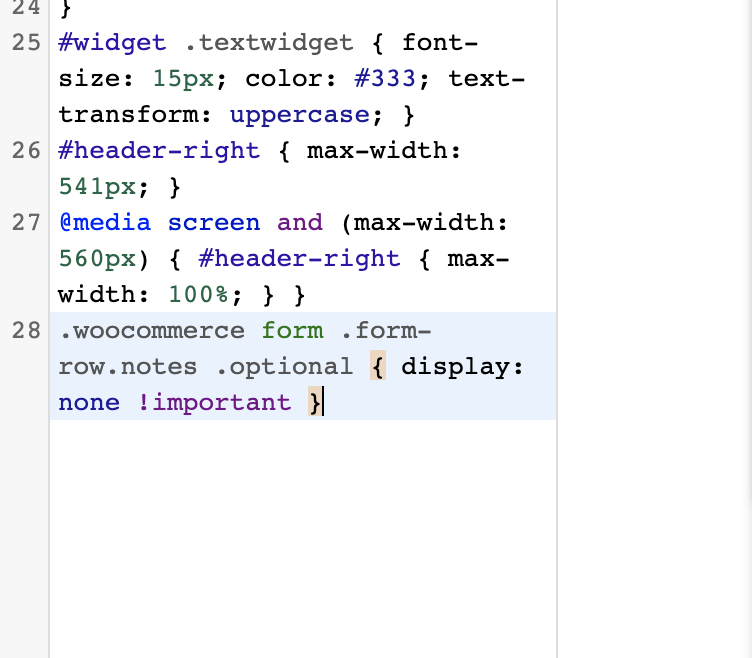Click the uppercase keyword value
Screen dimensions: 752x658
(299, 115)
